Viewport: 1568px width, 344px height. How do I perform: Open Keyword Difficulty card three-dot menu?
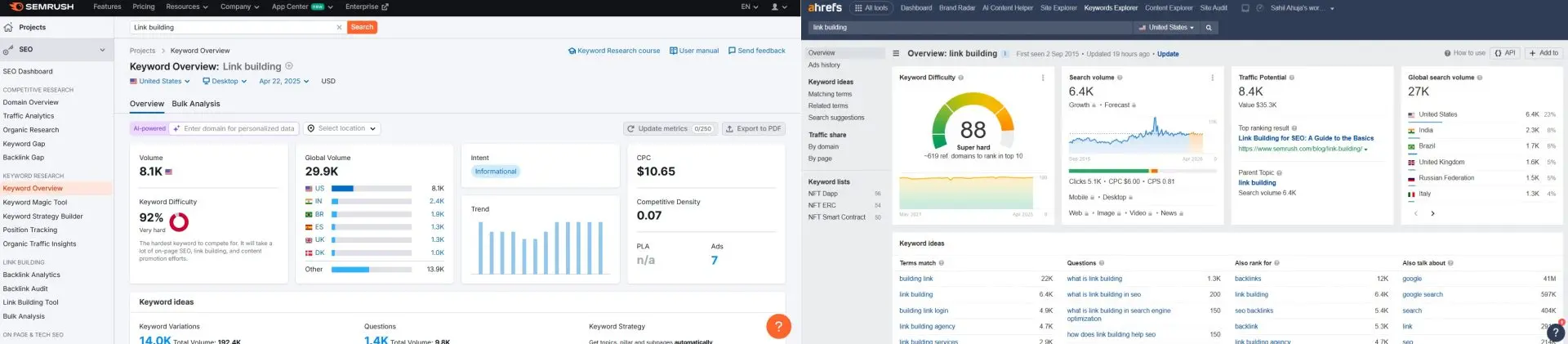pyautogui.click(x=1043, y=78)
